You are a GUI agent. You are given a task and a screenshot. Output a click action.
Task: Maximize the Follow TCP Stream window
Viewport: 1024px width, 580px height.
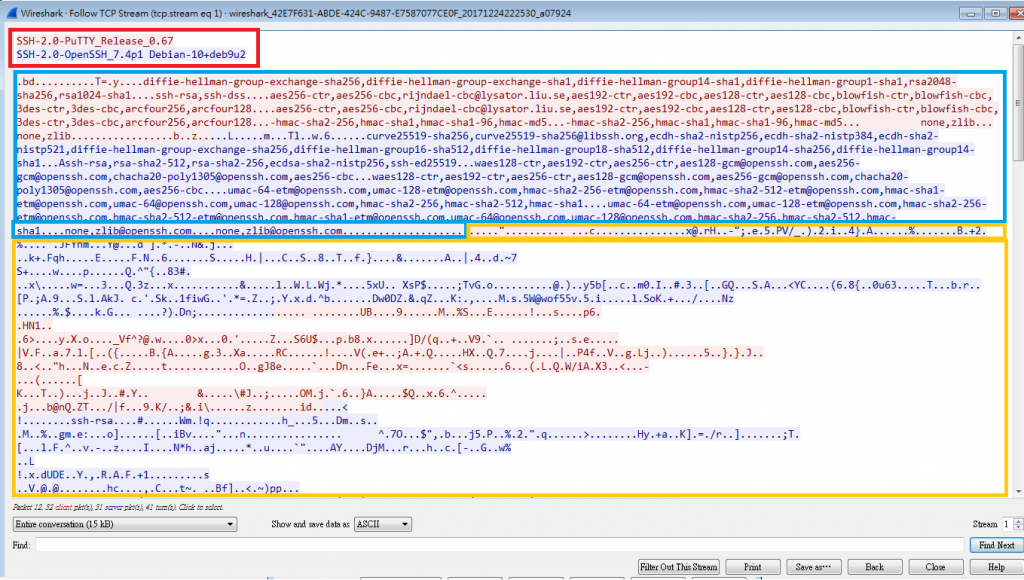click(996, 13)
